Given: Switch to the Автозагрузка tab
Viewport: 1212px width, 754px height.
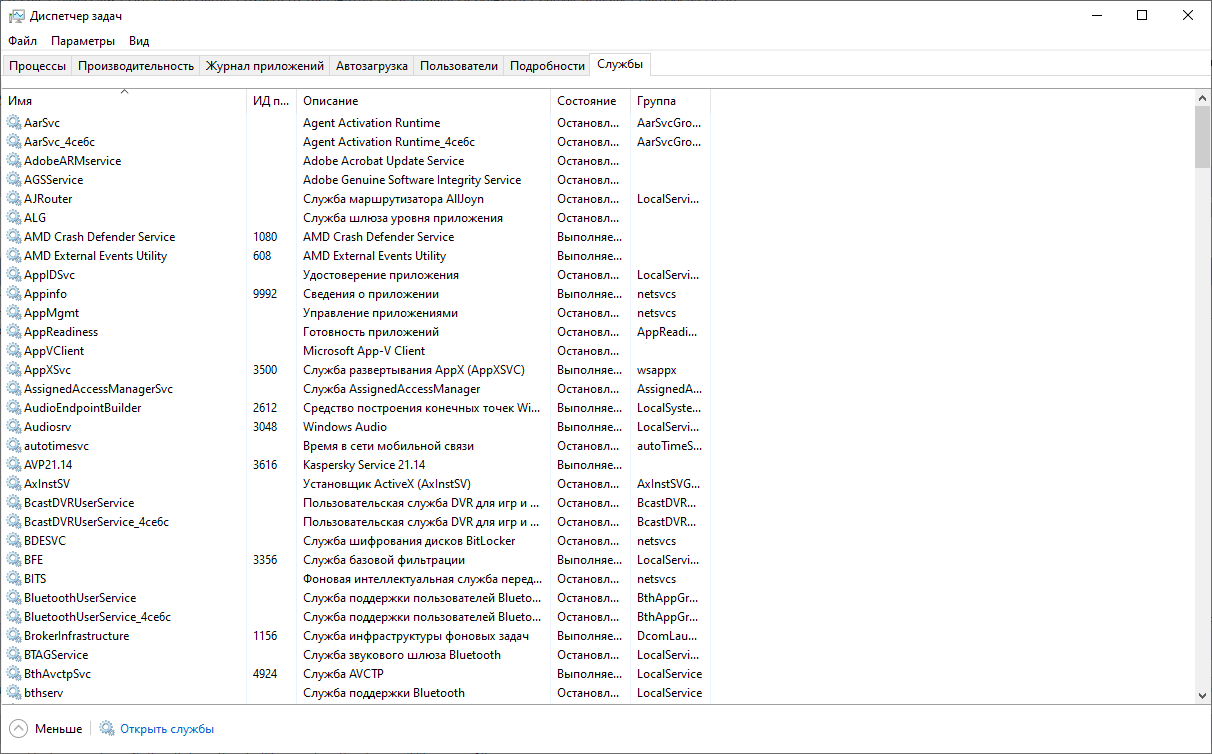Looking at the screenshot, I should click(372, 66).
